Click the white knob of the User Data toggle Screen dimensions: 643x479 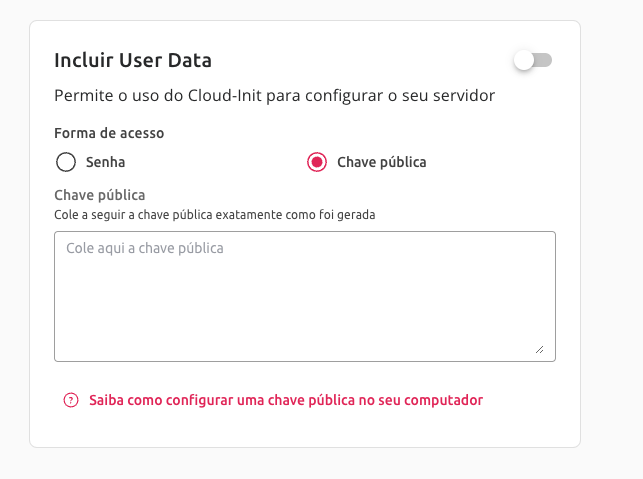(x=524, y=60)
